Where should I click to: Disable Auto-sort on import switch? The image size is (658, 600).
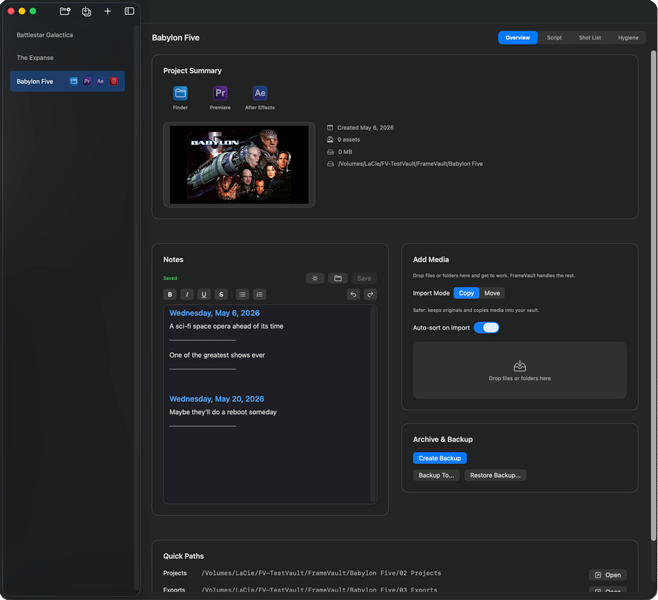[x=487, y=328]
